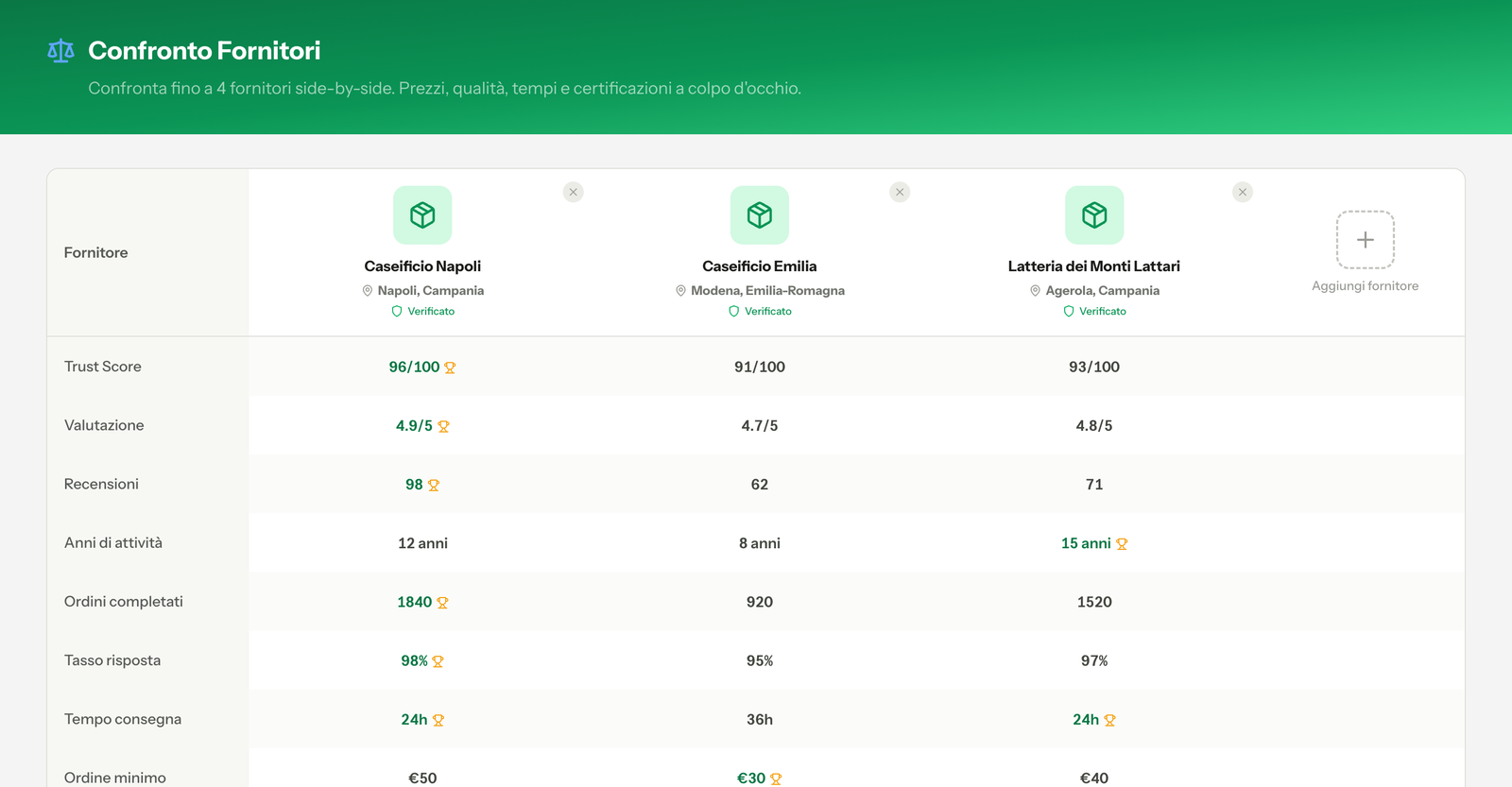
Task: Click trophy icon beside 98% response rate
Action: (438, 661)
